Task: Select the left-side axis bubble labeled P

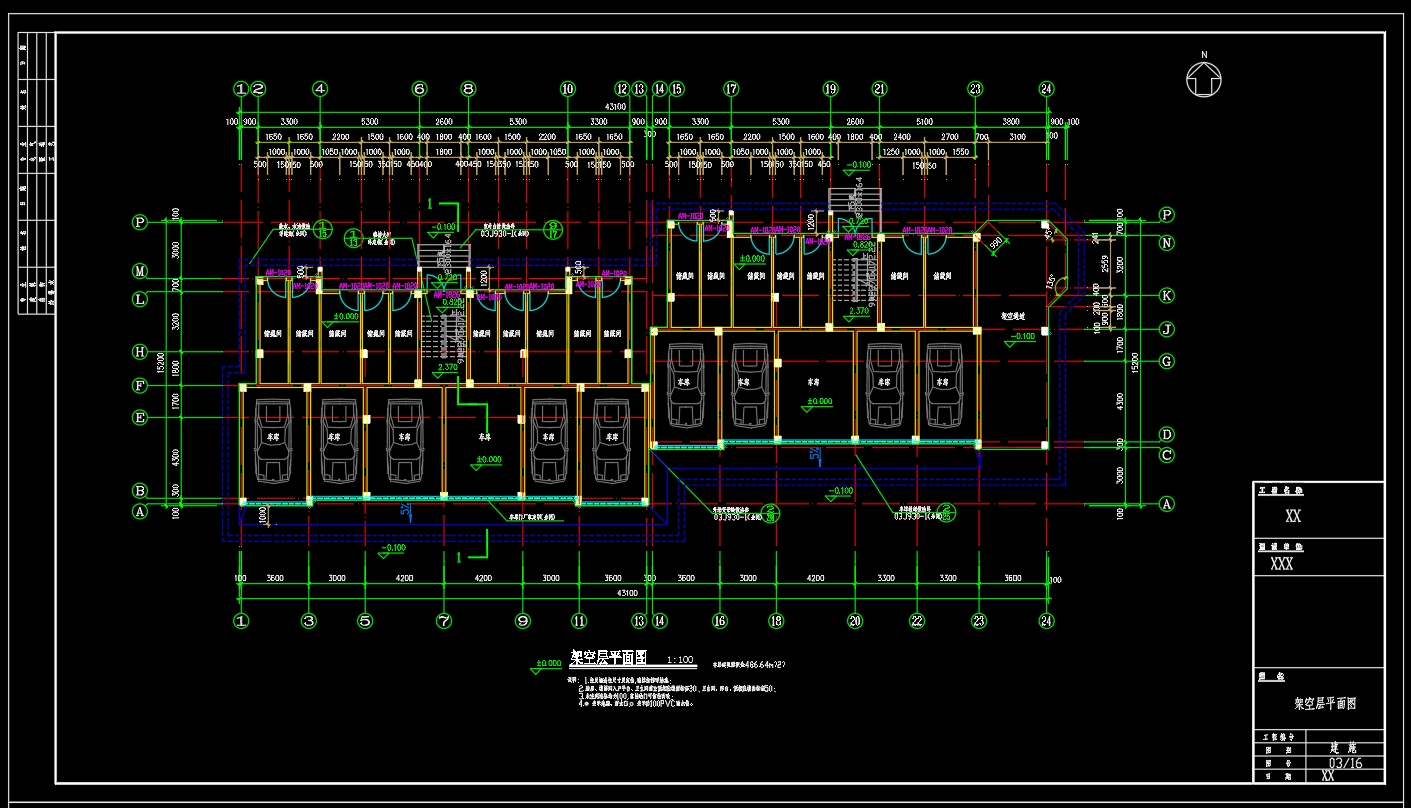Action: coord(140,223)
